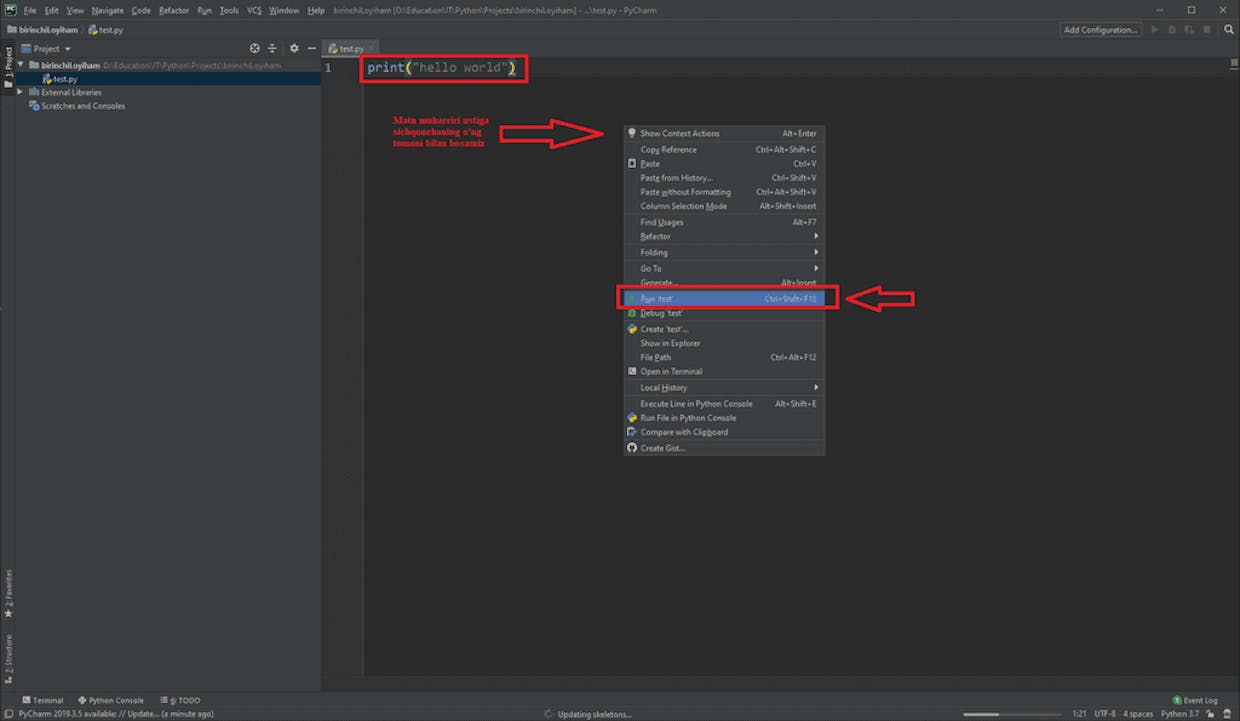
Task: Choose Copy Reference from context menu
Action: [724, 150]
